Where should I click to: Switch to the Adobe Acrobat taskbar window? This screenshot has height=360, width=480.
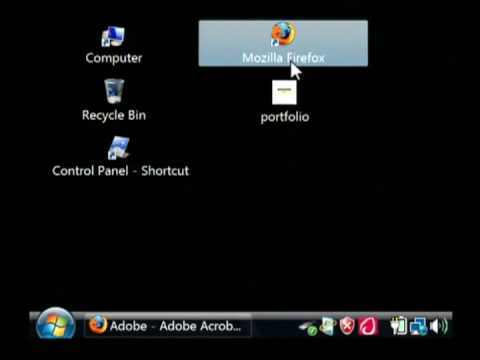click(168, 326)
